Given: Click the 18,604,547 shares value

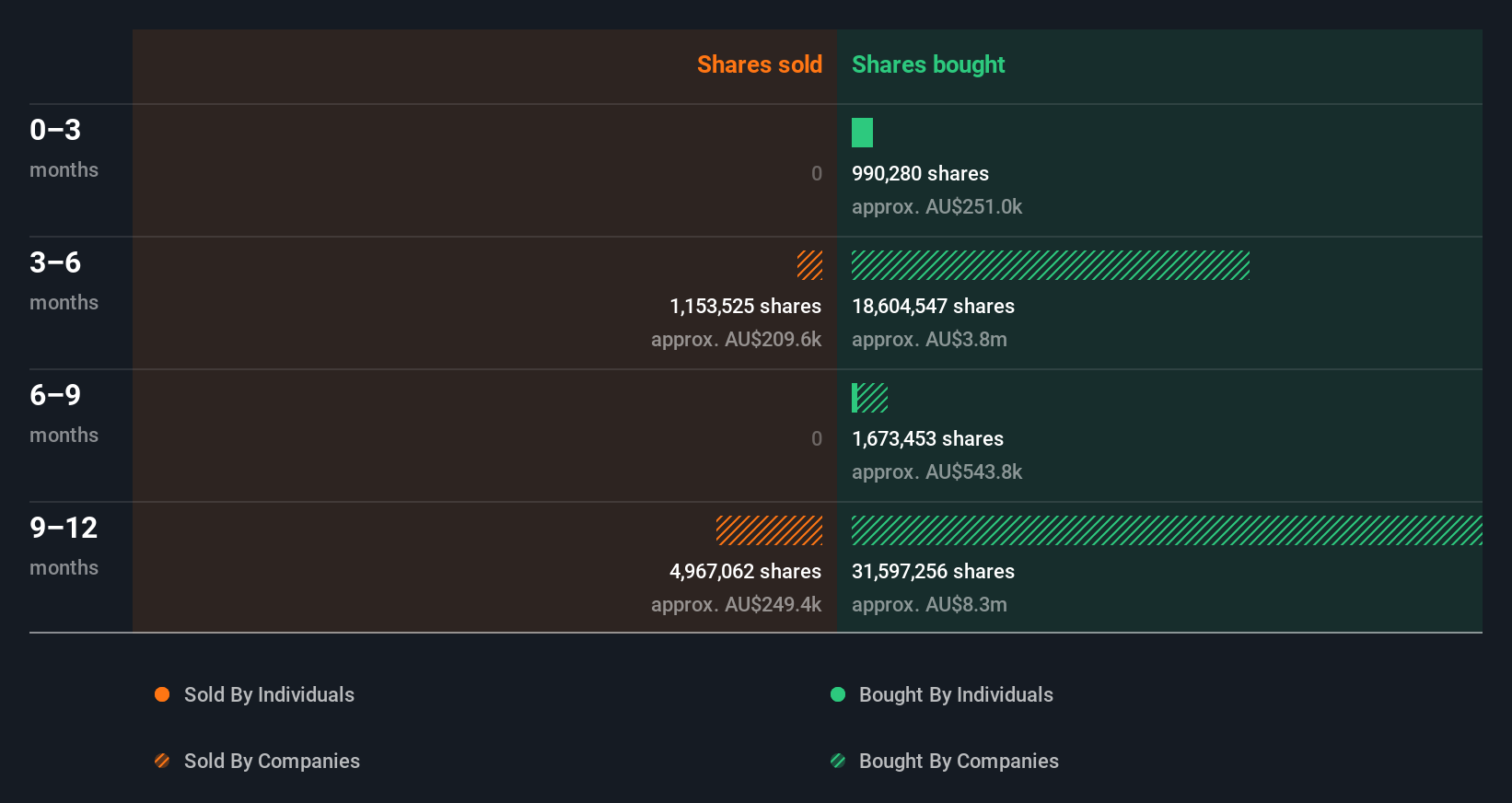Looking at the screenshot, I should [x=933, y=306].
